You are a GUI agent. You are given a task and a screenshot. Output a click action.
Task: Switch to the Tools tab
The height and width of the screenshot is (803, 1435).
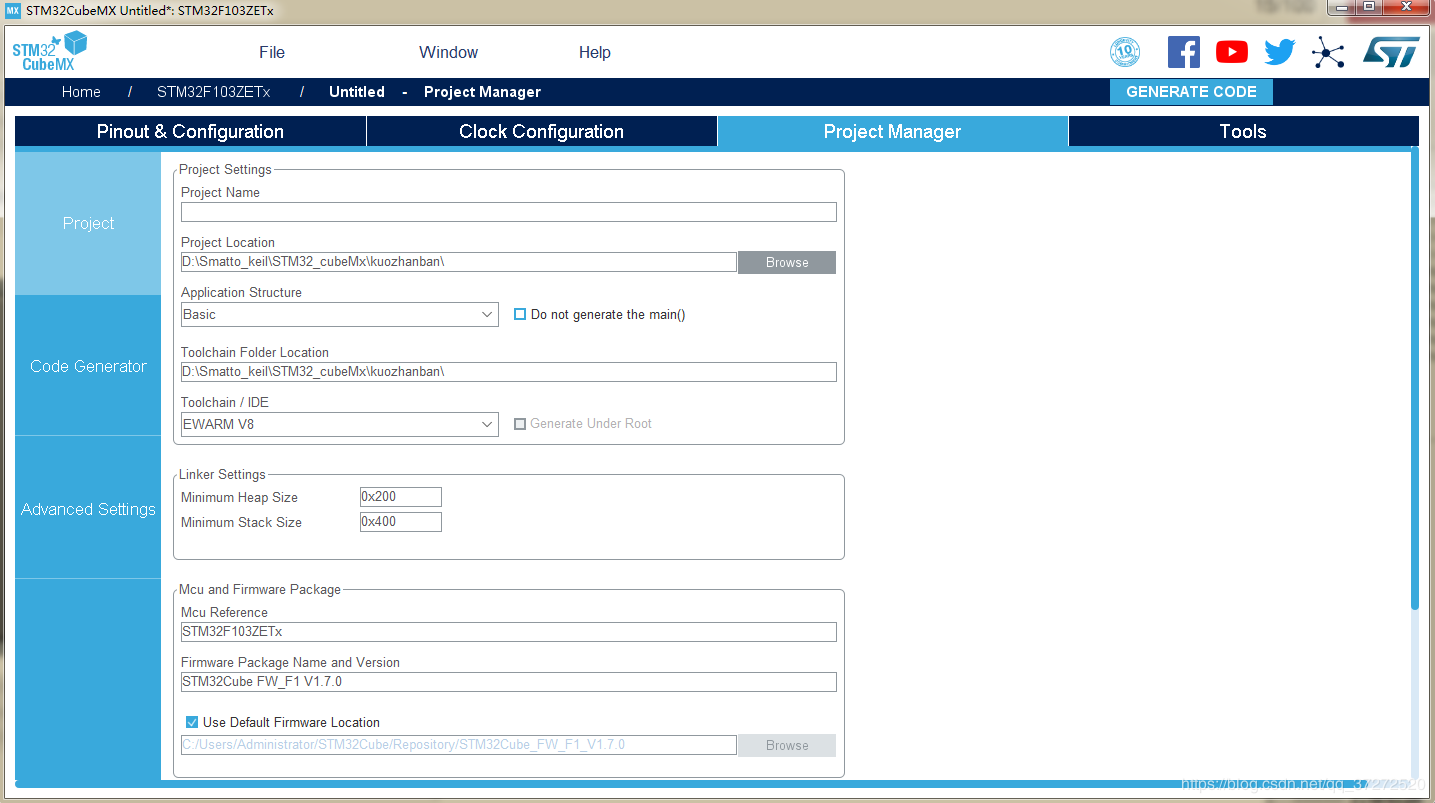click(x=1243, y=131)
